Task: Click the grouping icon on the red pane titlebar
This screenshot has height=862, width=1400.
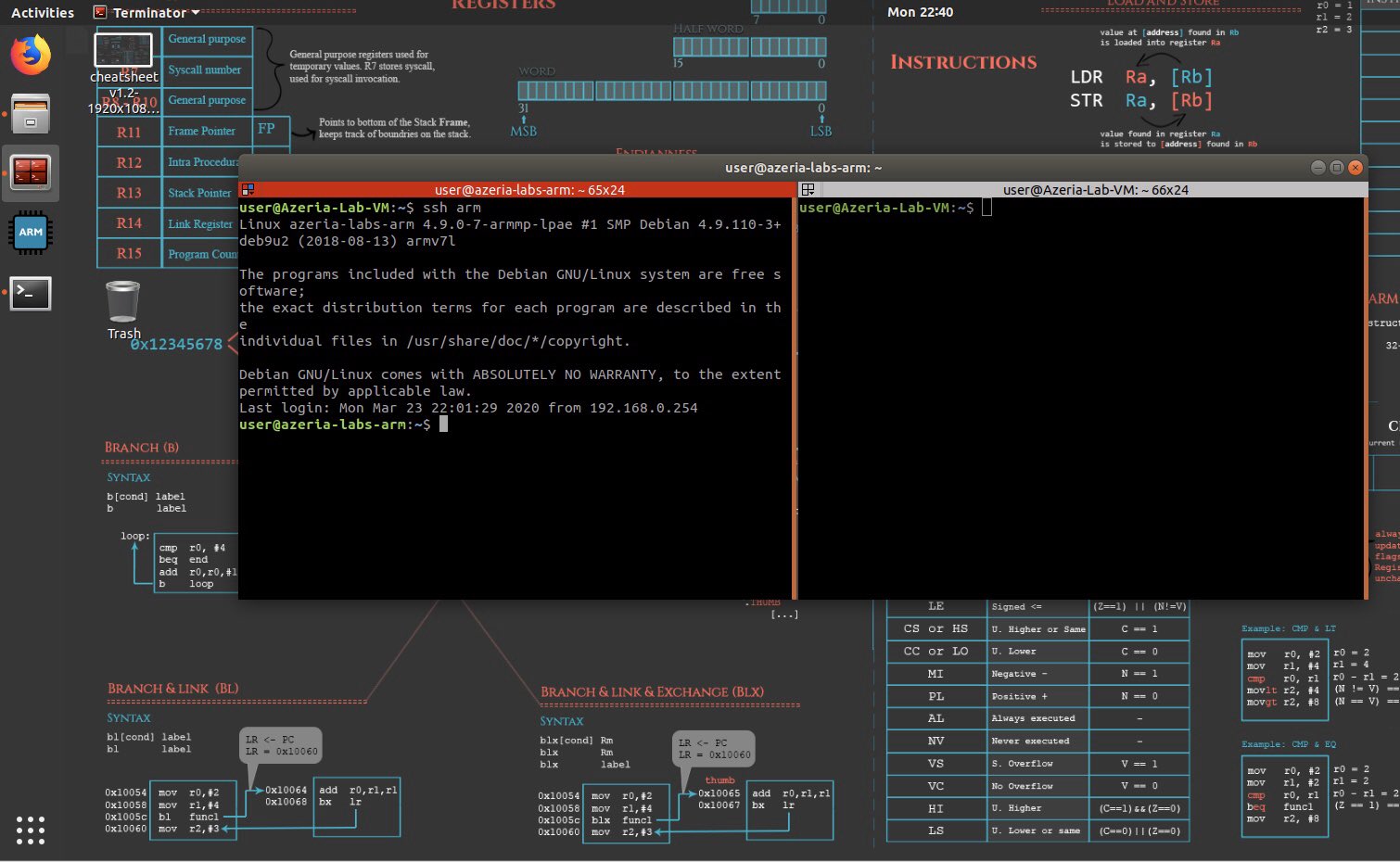Action: pyautogui.click(x=248, y=189)
